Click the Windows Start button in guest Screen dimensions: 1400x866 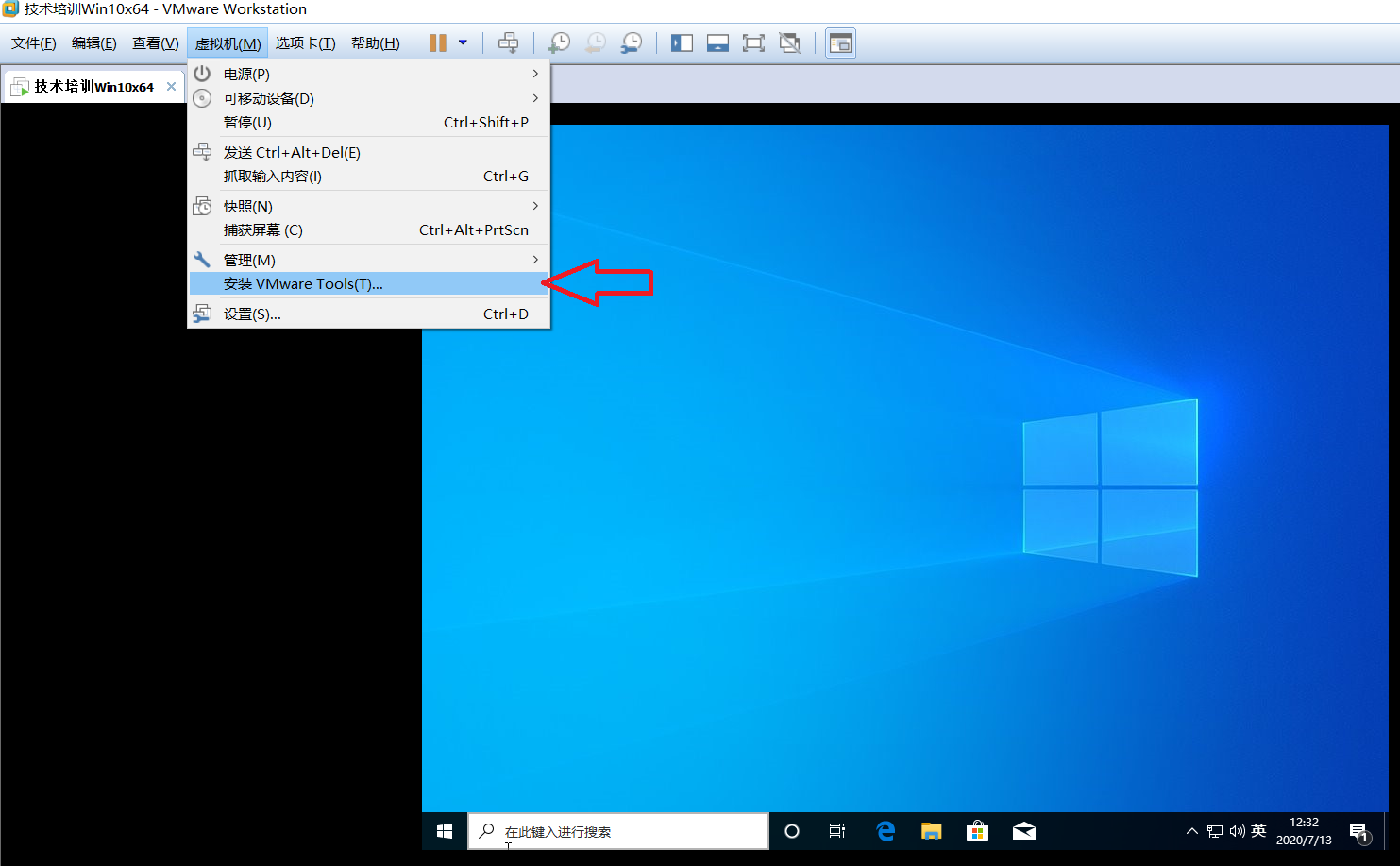[445, 831]
